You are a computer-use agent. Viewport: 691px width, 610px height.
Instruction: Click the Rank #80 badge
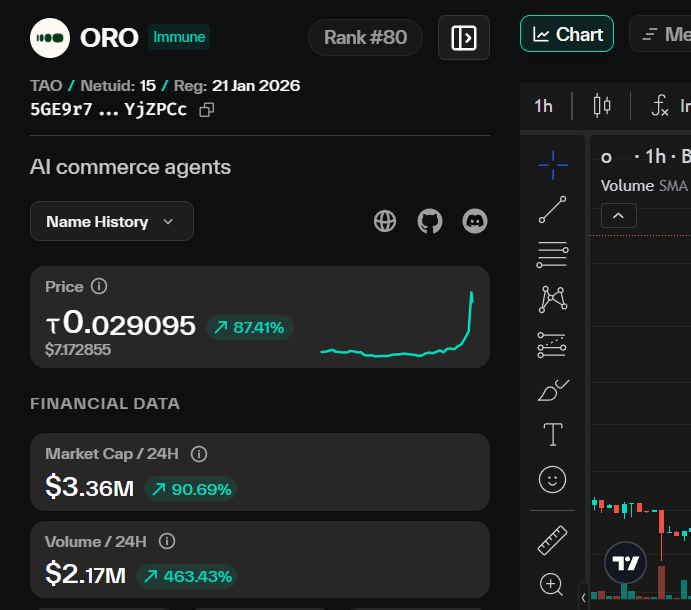point(365,37)
